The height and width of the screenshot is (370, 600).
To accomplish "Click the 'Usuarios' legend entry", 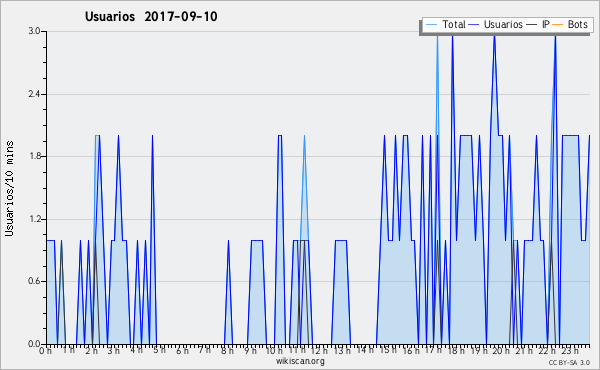I will click(x=503, y=24).
